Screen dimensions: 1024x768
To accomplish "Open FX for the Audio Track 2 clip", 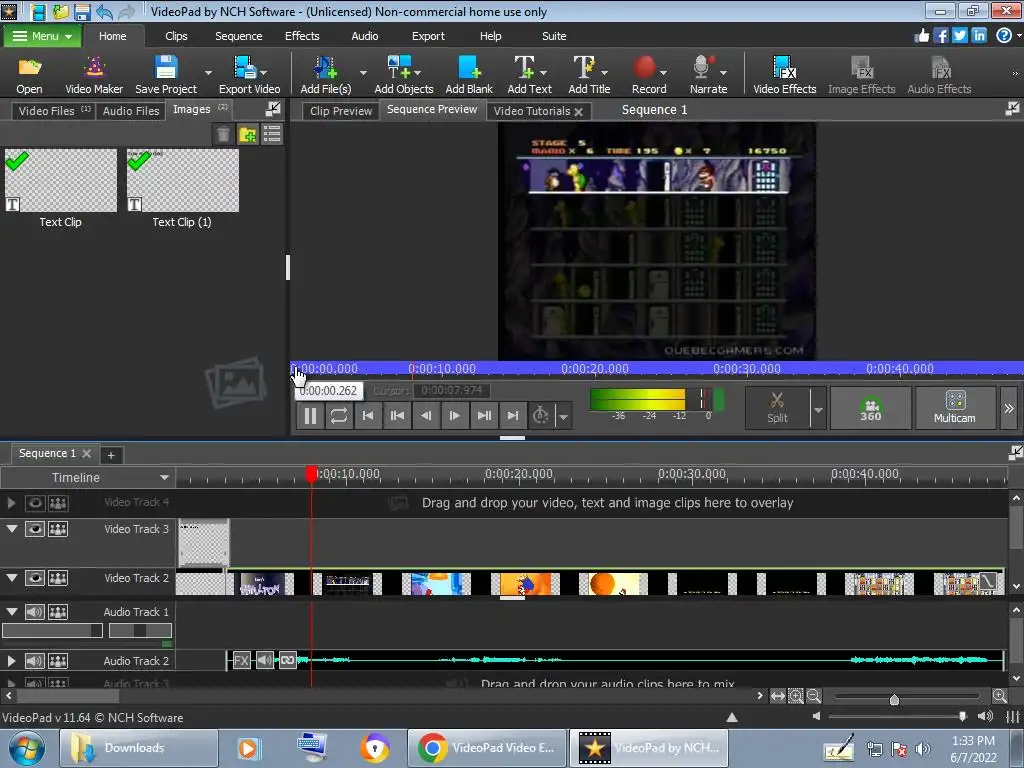I will [x=241, y=660].
